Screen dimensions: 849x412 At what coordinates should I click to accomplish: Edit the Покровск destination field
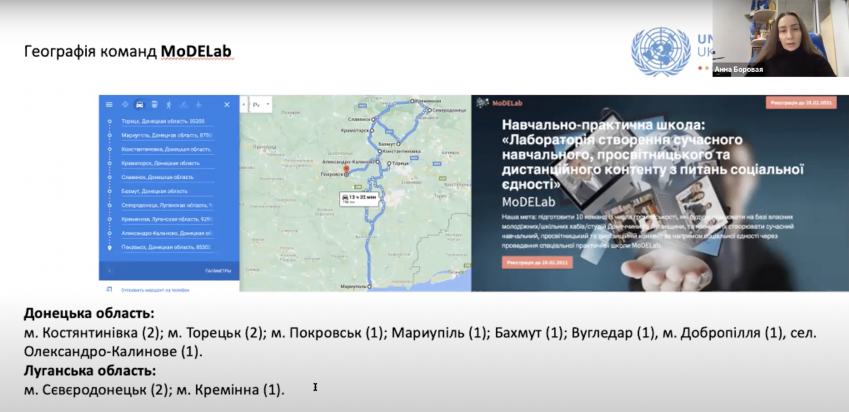pyautogui.click(x=167, y=247)
